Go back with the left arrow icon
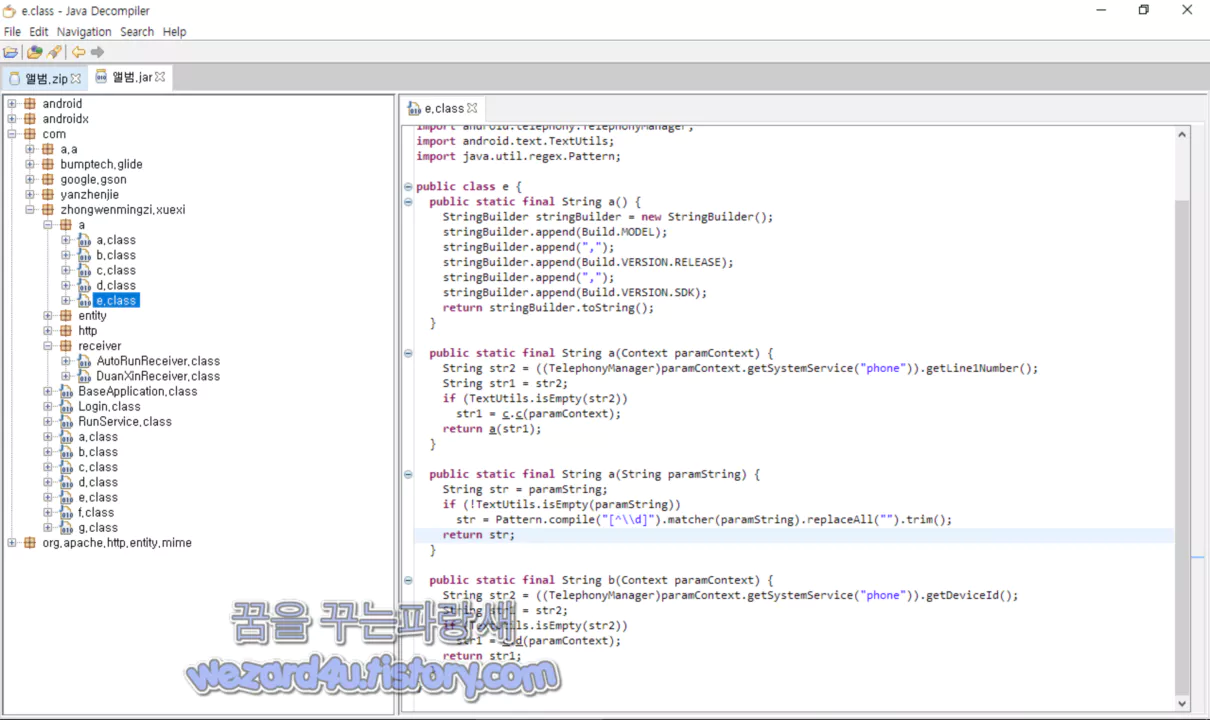Screen dimensions: 1210x720 (78, 52)
